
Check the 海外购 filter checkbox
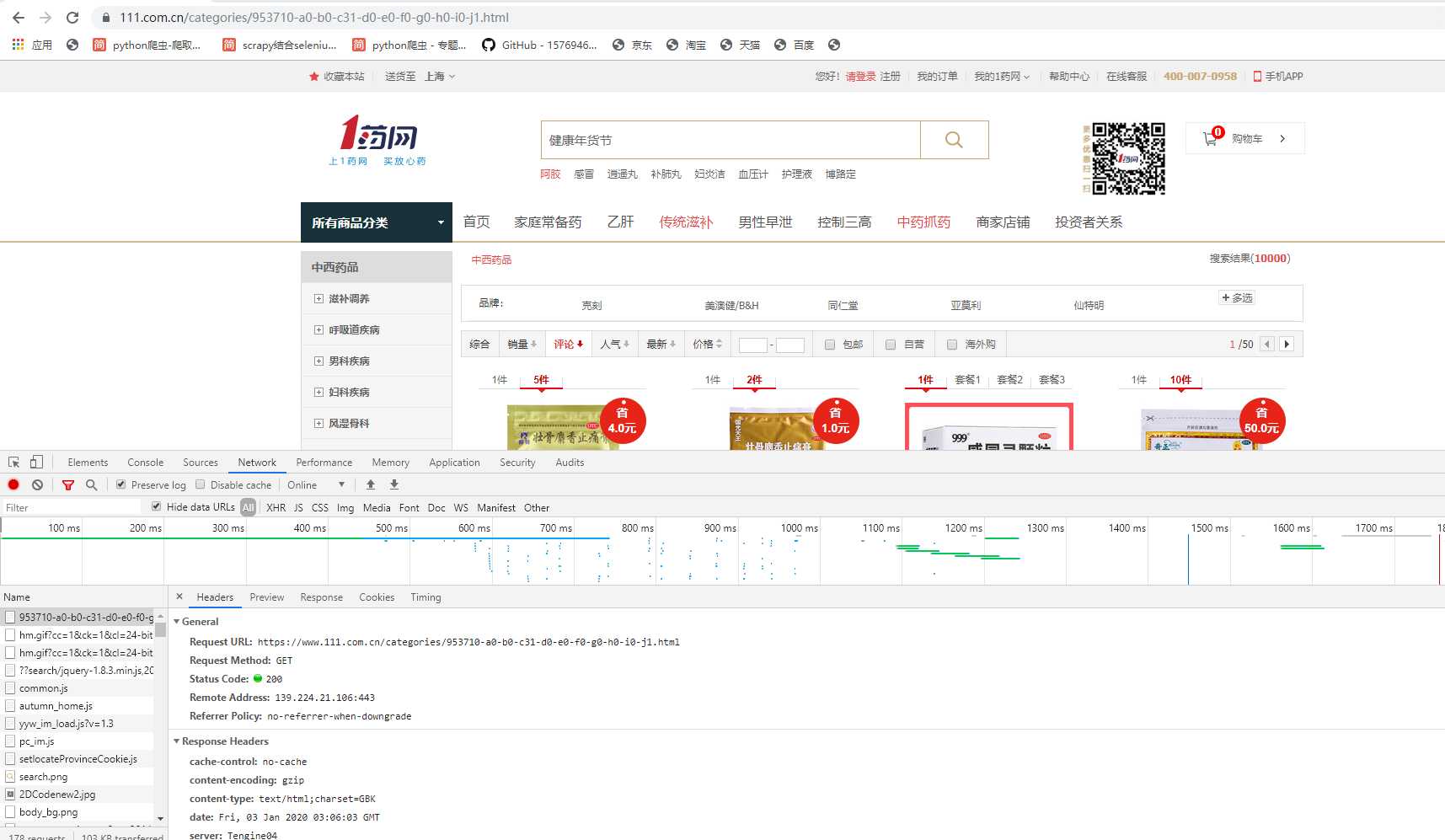(952, 345)
